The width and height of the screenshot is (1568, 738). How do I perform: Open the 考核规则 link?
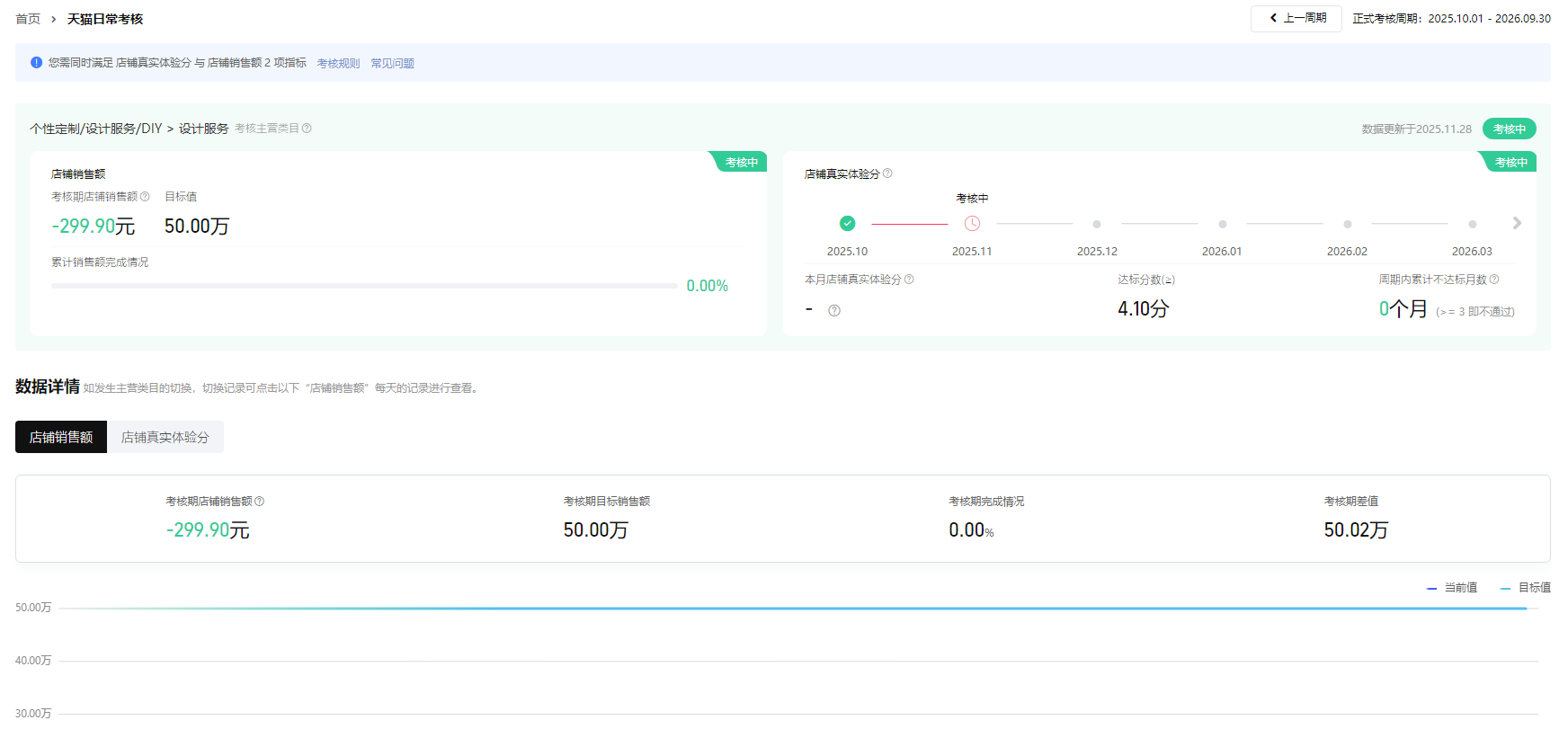point(338,64)
